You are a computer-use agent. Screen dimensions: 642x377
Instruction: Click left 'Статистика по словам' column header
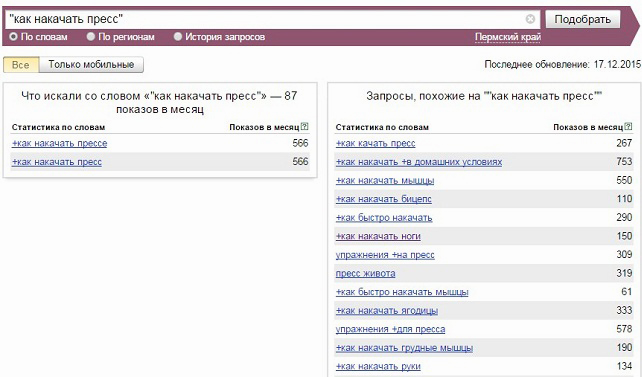59,127
